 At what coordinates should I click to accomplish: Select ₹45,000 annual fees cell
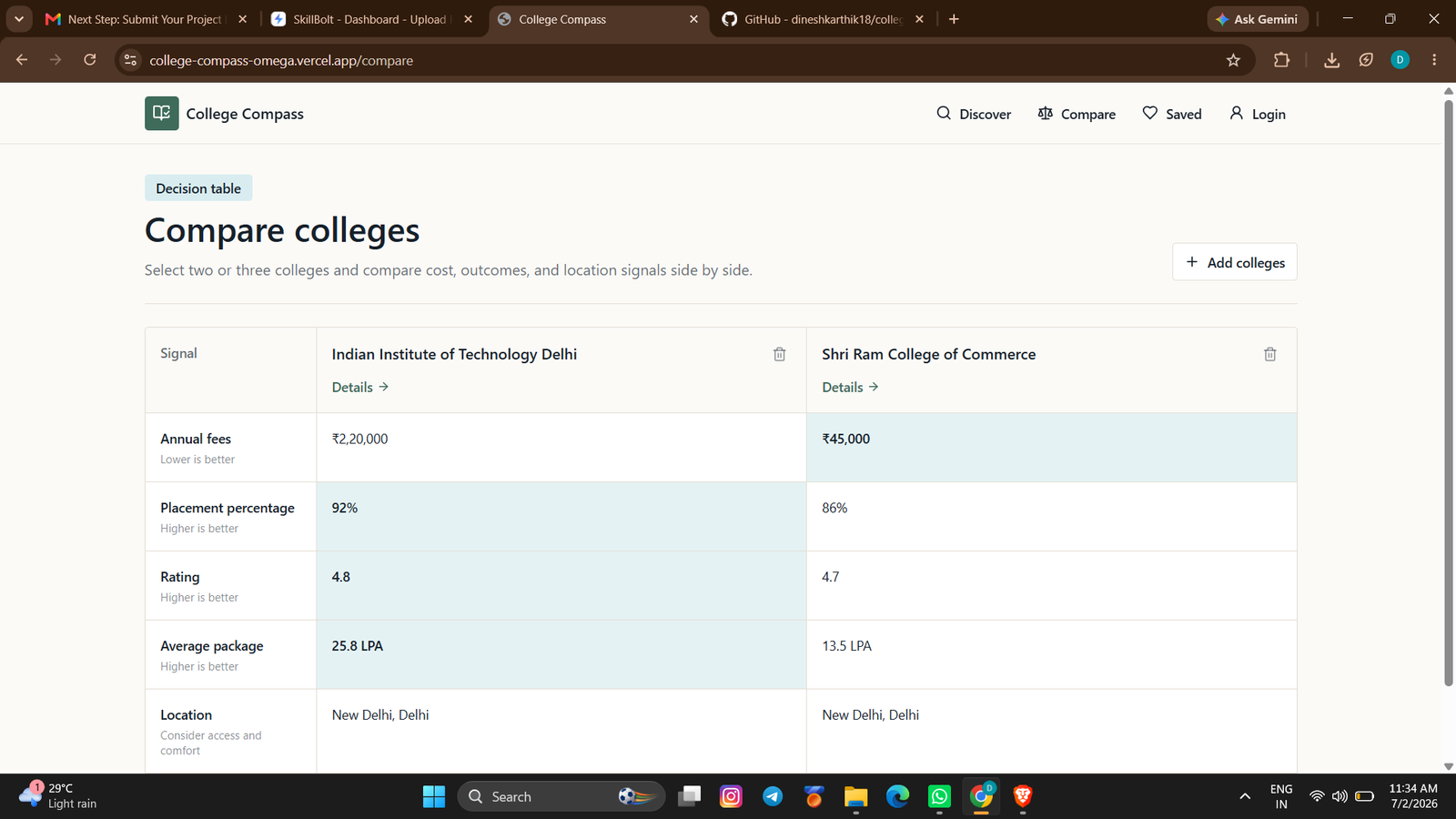coord(1052,448)
